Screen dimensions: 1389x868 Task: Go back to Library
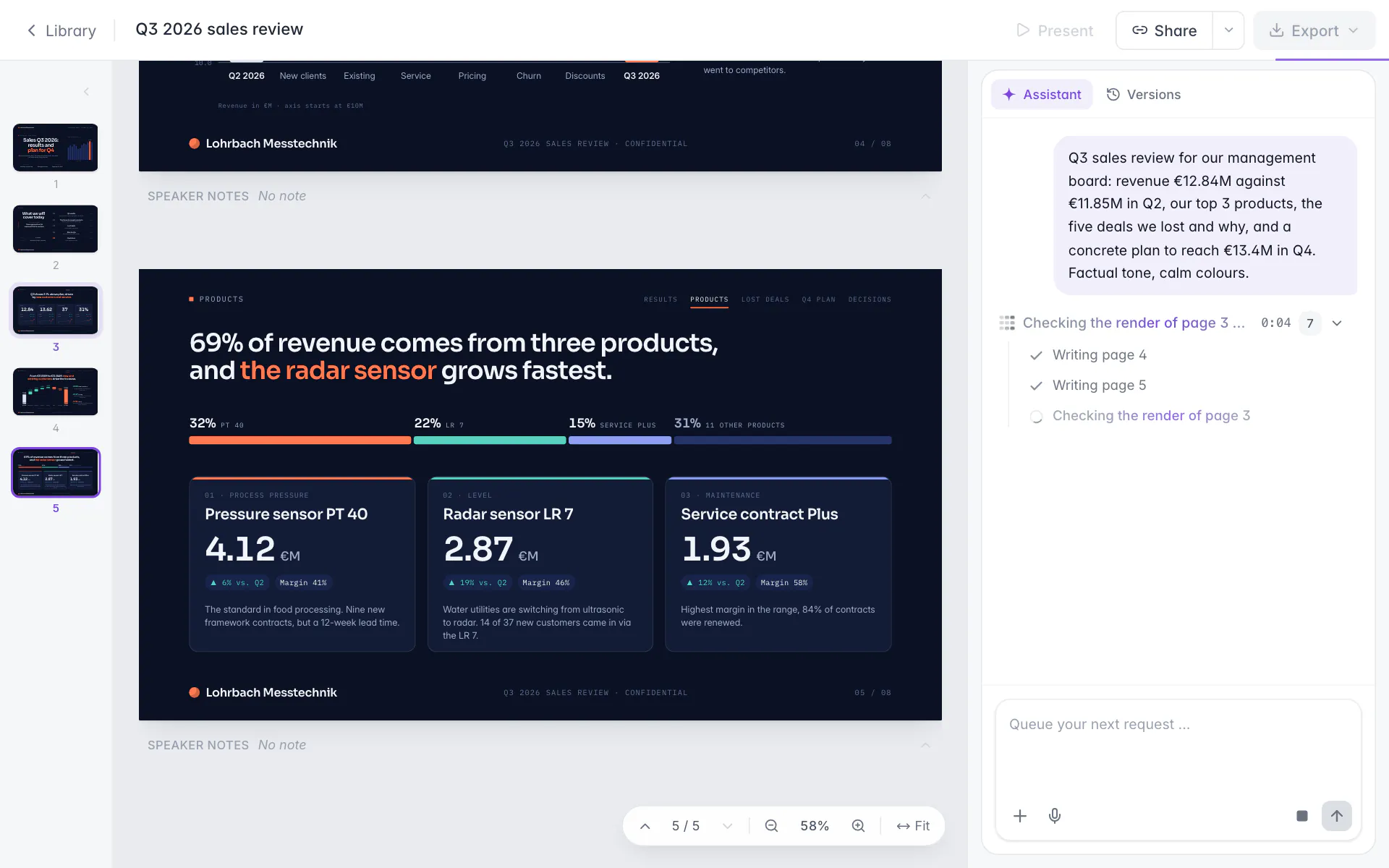61,30
